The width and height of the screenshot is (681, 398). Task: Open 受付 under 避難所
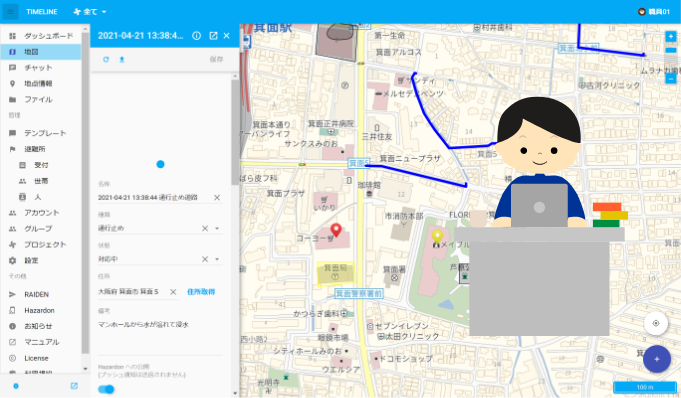click(40, 165)
